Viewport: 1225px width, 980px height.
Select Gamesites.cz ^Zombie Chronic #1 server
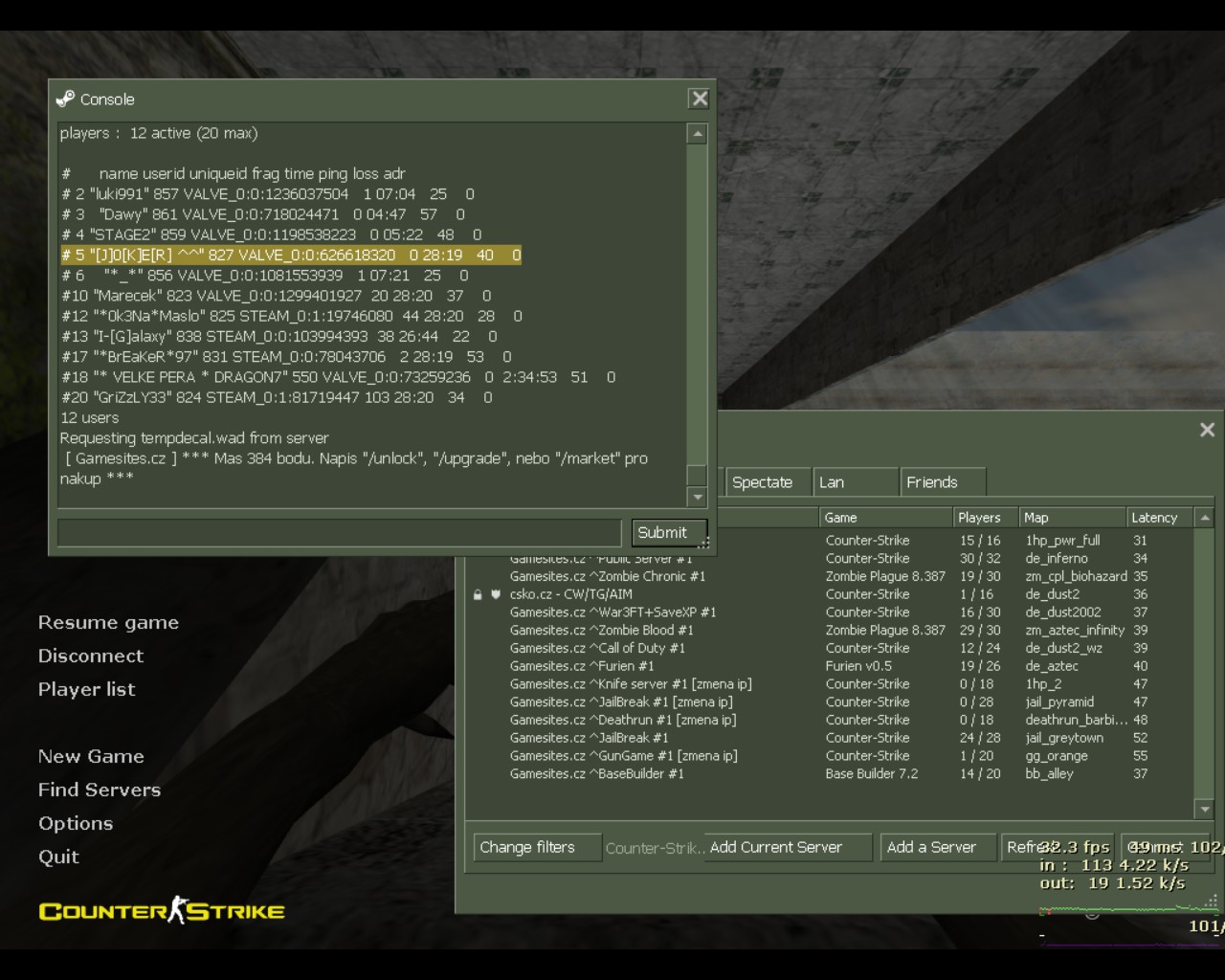coord(829,576)
